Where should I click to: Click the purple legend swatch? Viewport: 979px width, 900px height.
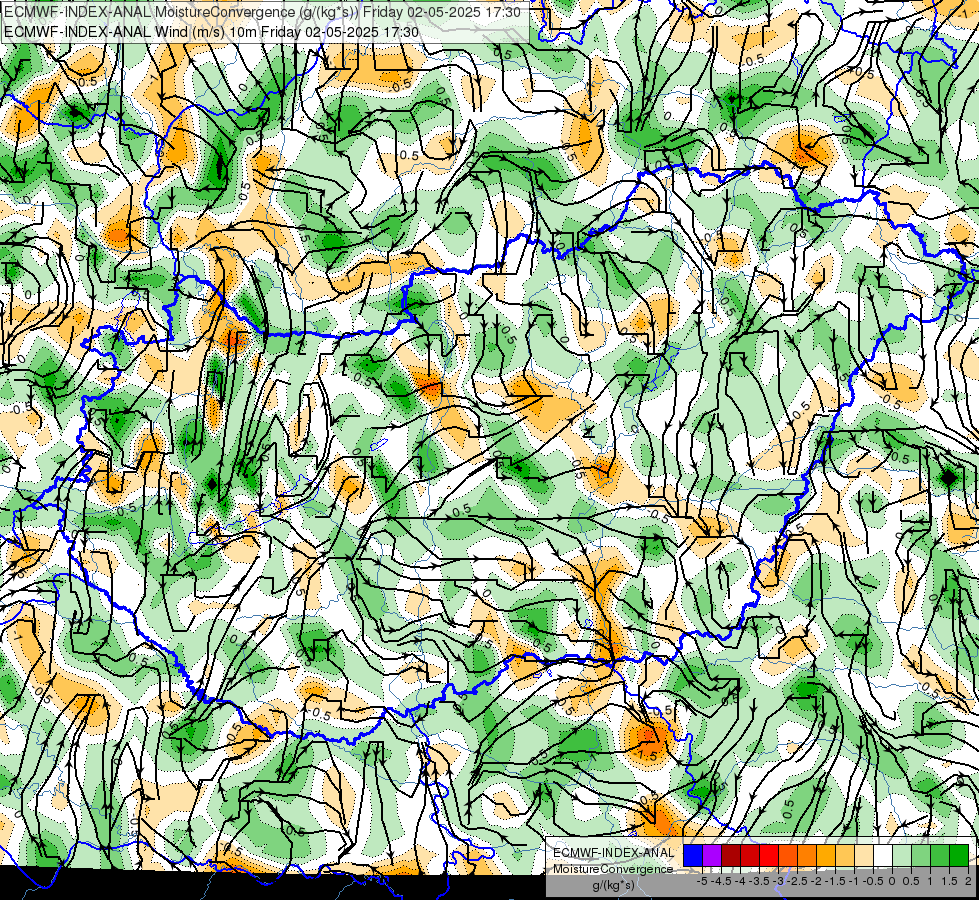coord(712,855)
